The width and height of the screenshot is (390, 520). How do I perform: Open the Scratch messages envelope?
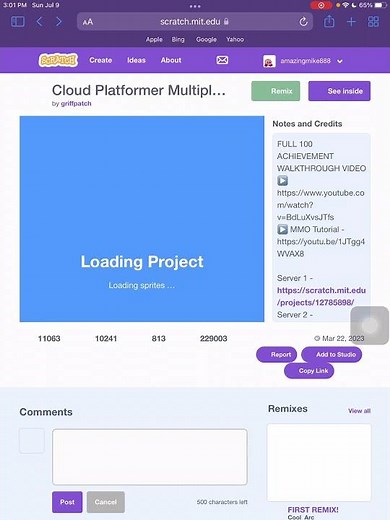coord(222,60)
